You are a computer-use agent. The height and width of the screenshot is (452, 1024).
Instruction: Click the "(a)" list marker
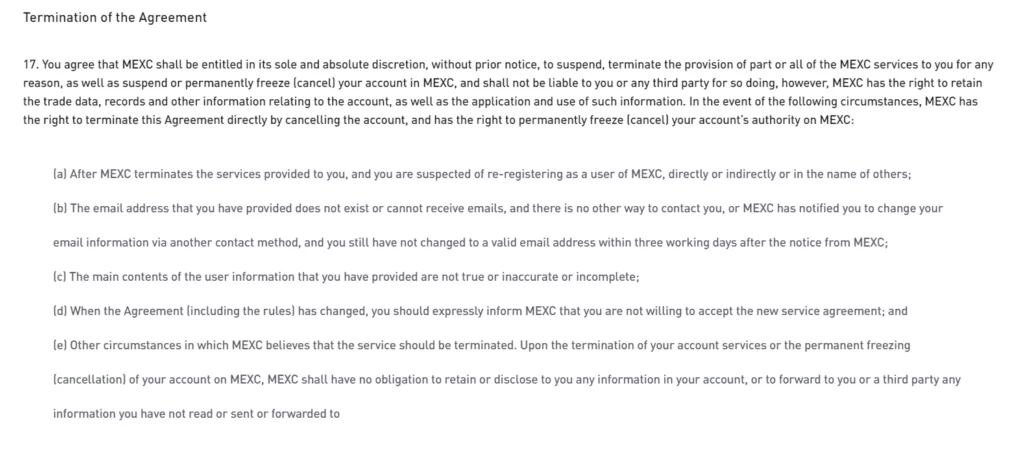pos(59,173)
